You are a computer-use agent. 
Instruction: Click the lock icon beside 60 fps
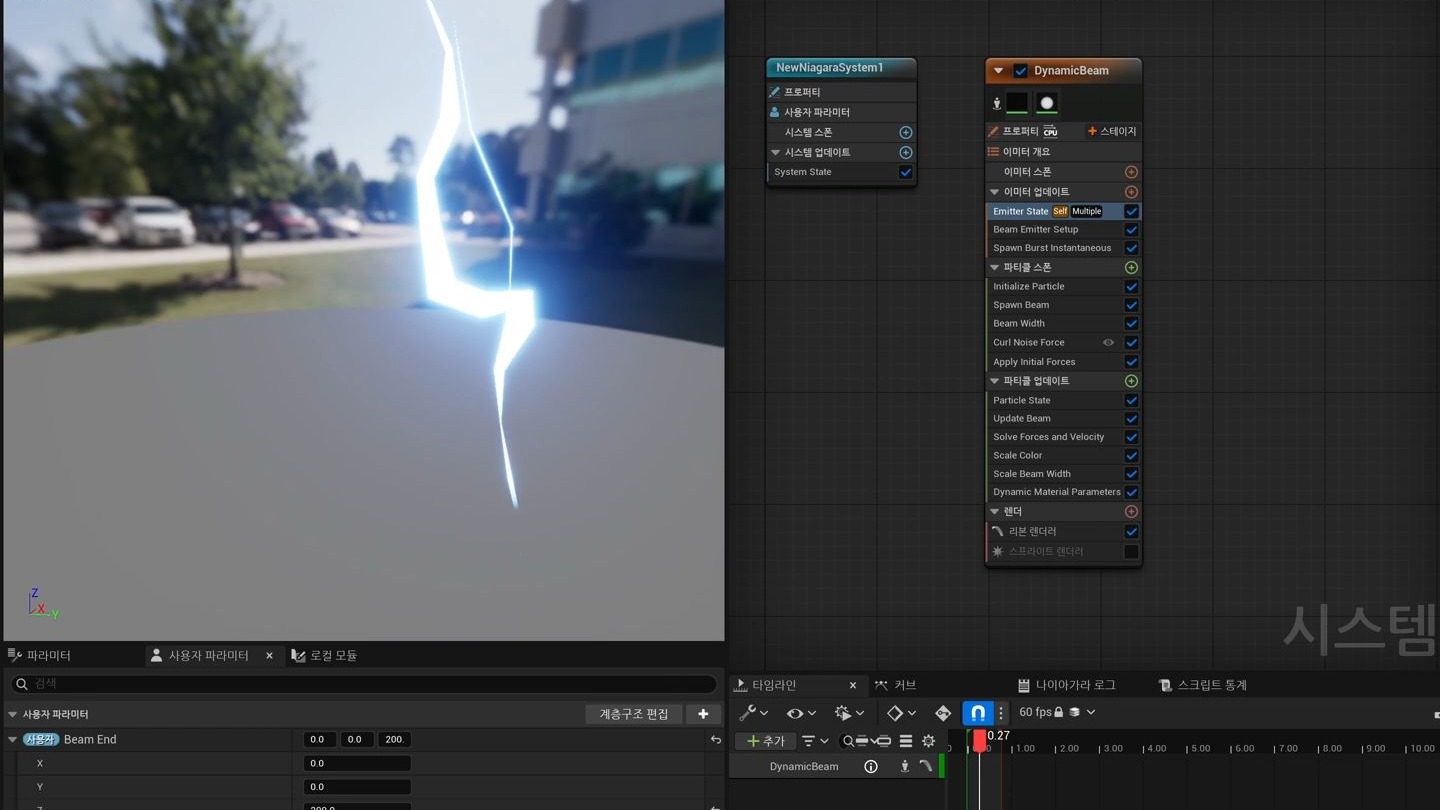point(1058,712)
